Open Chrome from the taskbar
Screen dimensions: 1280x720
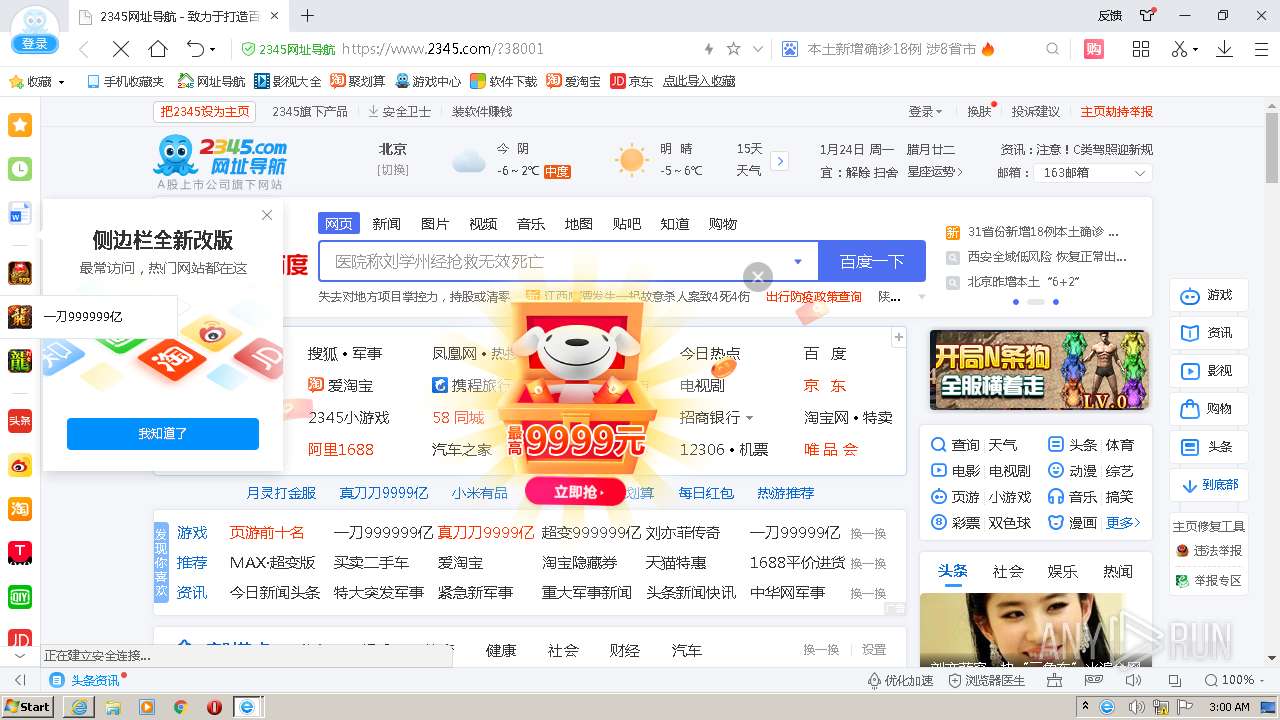[180, 706]
